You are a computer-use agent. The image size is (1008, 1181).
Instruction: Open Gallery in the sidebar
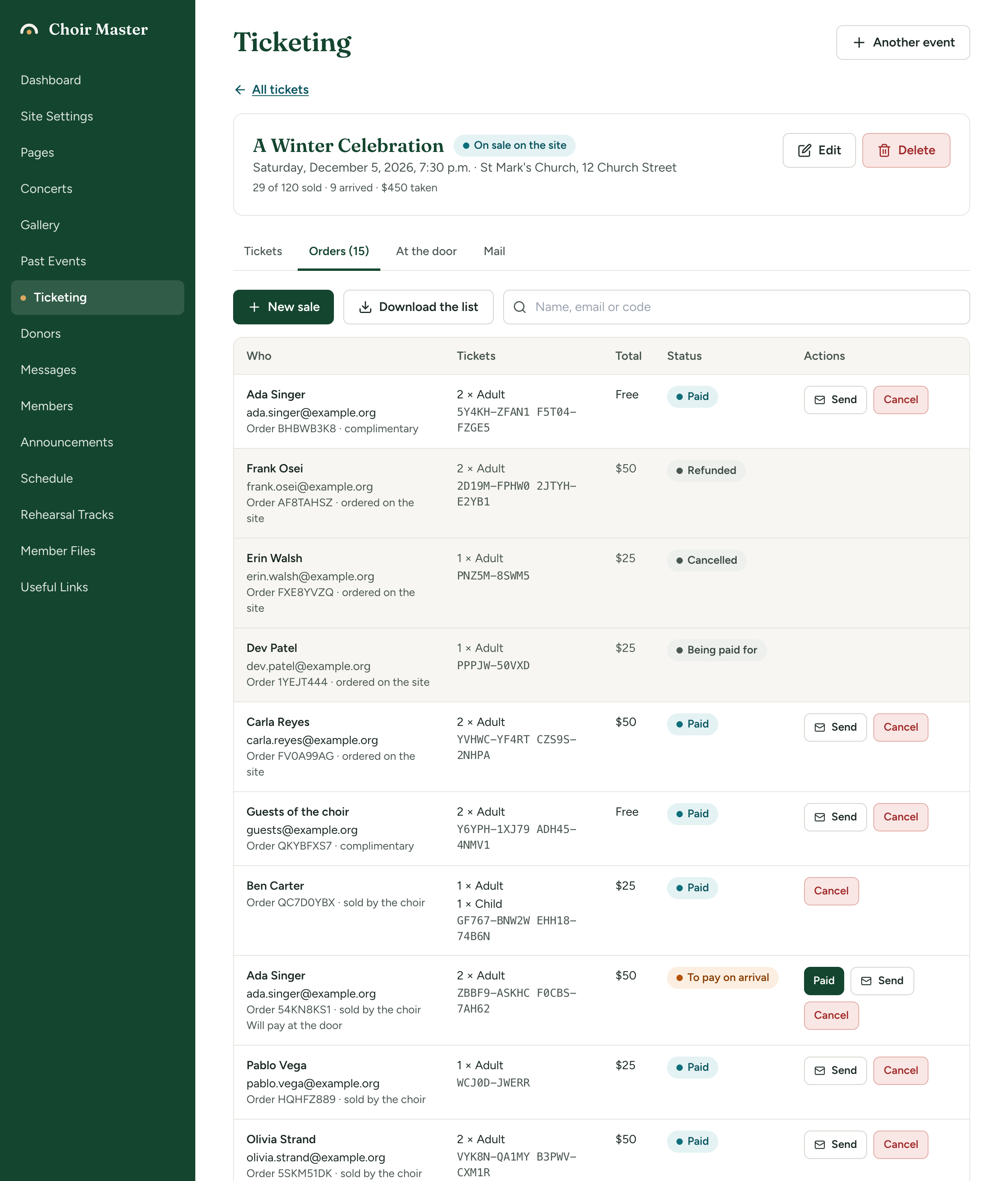tap(98, 225)
